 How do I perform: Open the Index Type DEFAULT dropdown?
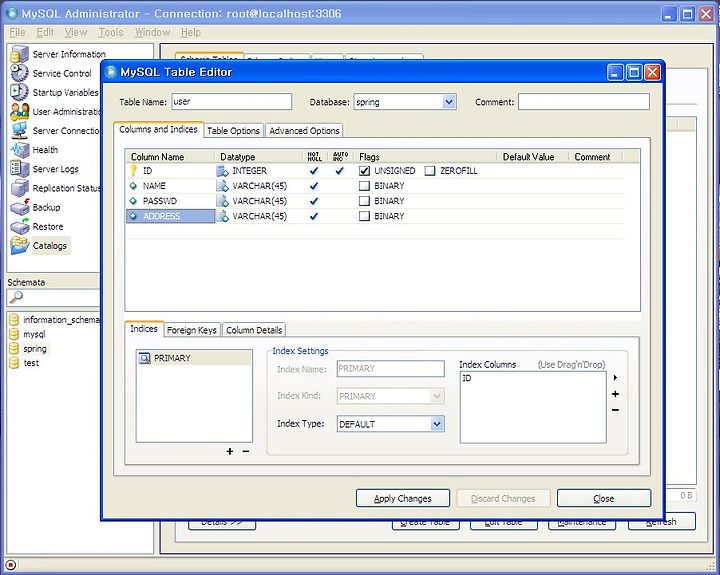pyautogui.click(x=437, y=424)
